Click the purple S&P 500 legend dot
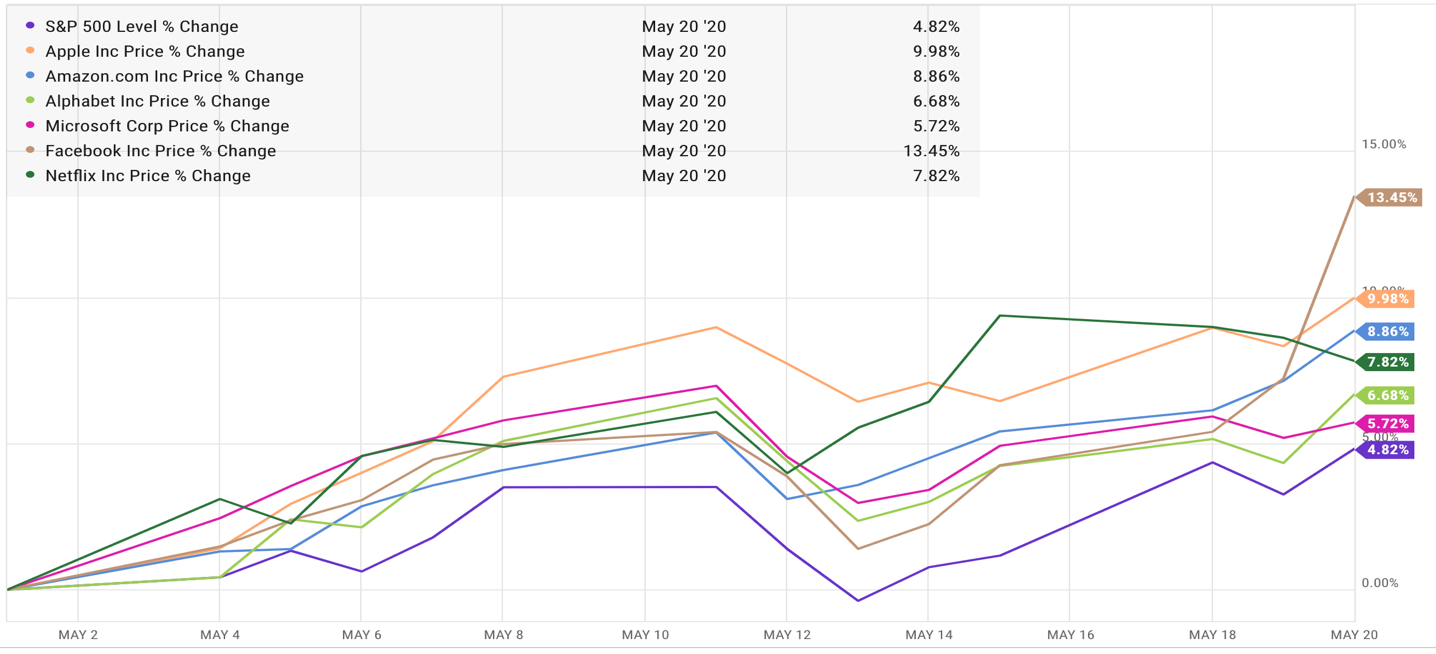The height and width of the screenshot is (654, 1436). [31, 26]
